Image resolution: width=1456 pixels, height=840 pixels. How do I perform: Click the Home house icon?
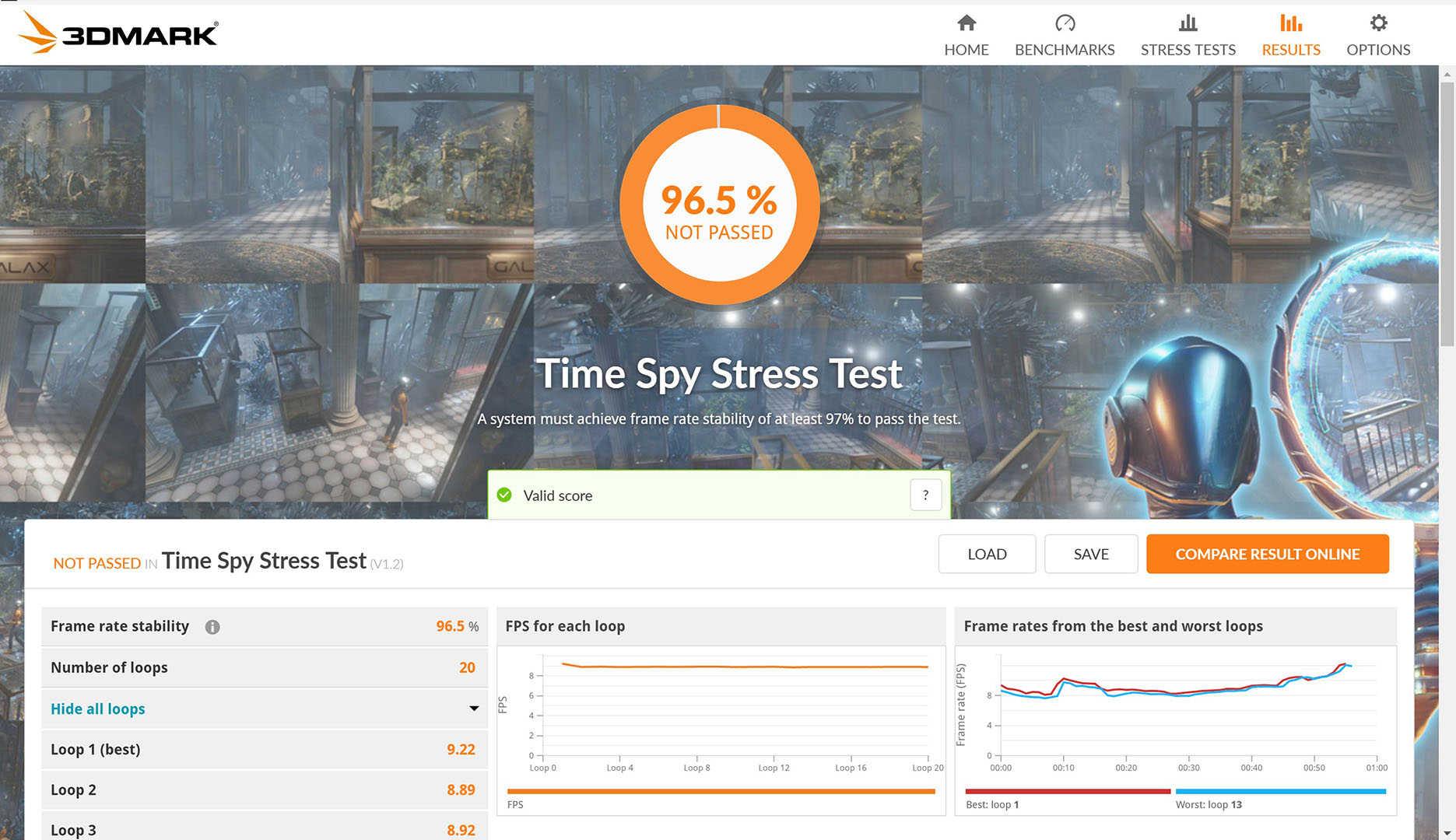click(966, 23)
